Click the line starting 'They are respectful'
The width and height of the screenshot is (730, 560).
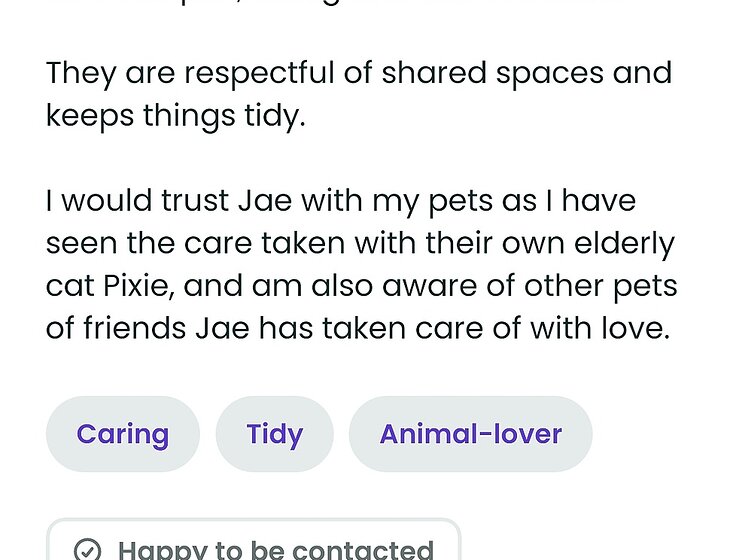pos(358,73)
